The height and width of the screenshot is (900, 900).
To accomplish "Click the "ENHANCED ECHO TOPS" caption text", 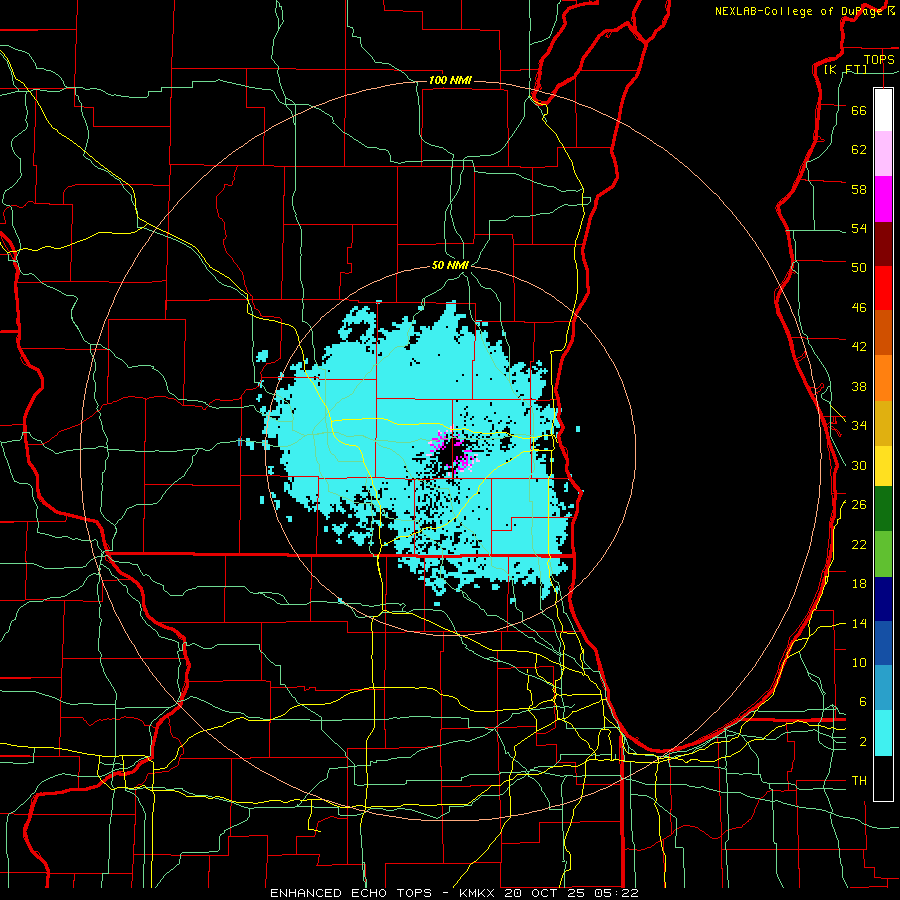I will point(351,893).
